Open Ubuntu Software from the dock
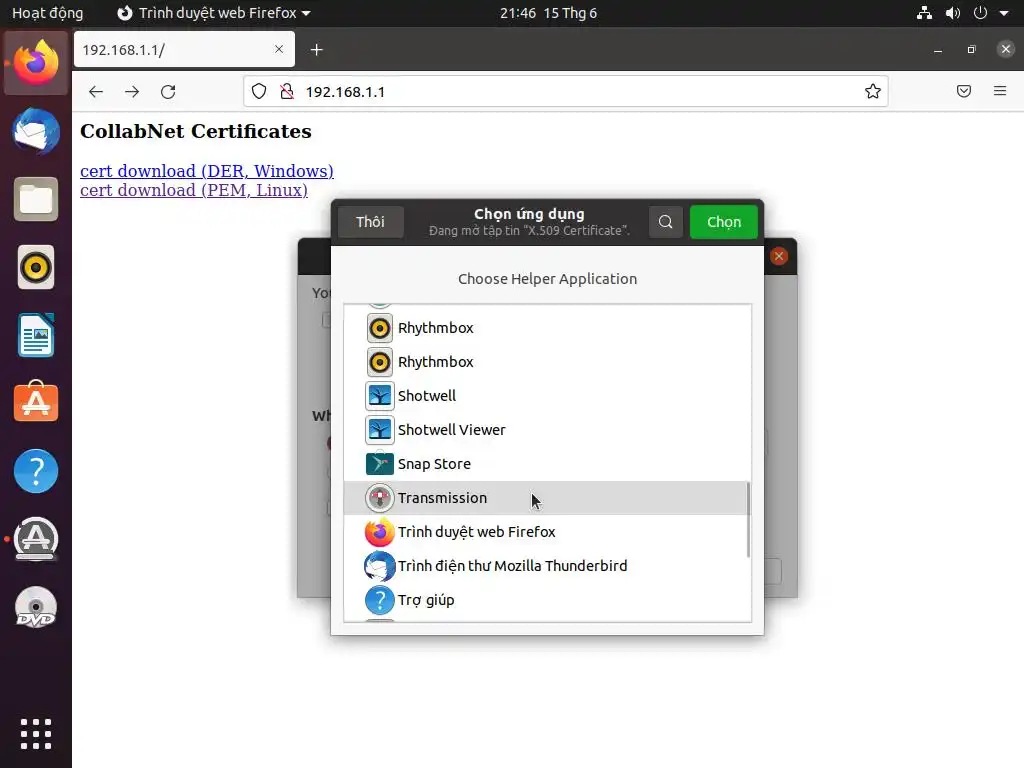 click(36, 403)
